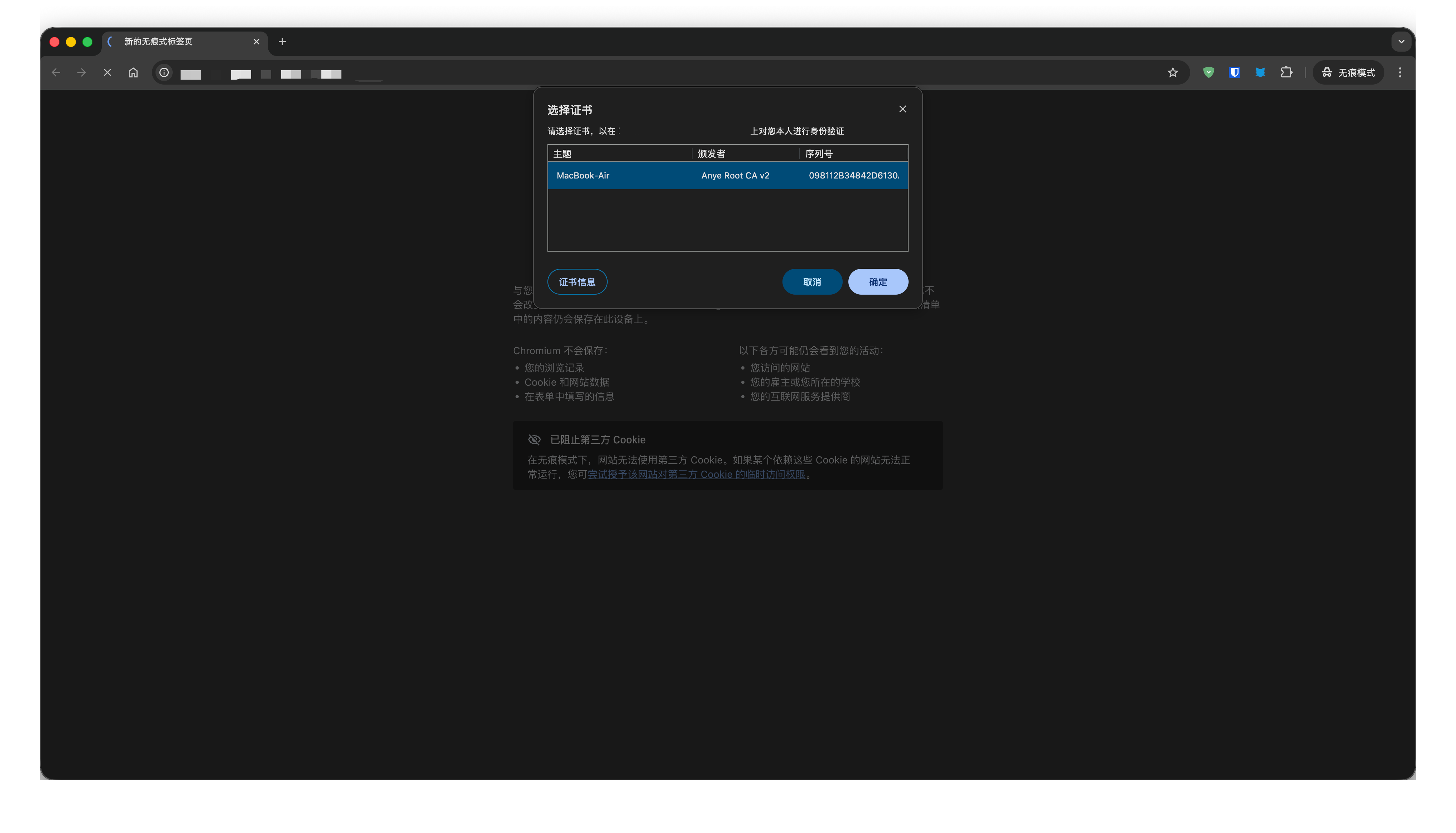Image resolution: width=1456 pixels, height=833 pixels.
Task: Click the incognito mode indicator button
Action: click(1348, 73)
